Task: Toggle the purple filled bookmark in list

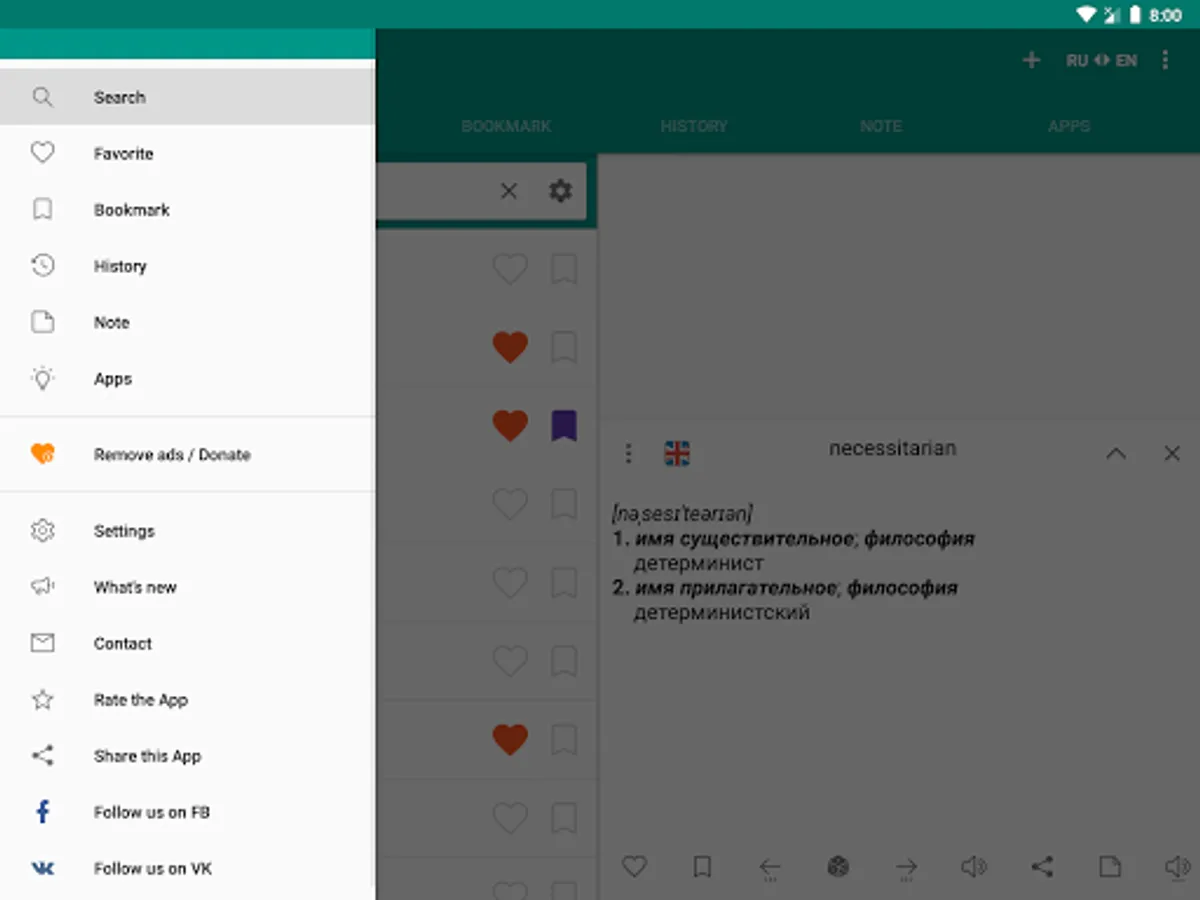Action: (x=564, y=425)
